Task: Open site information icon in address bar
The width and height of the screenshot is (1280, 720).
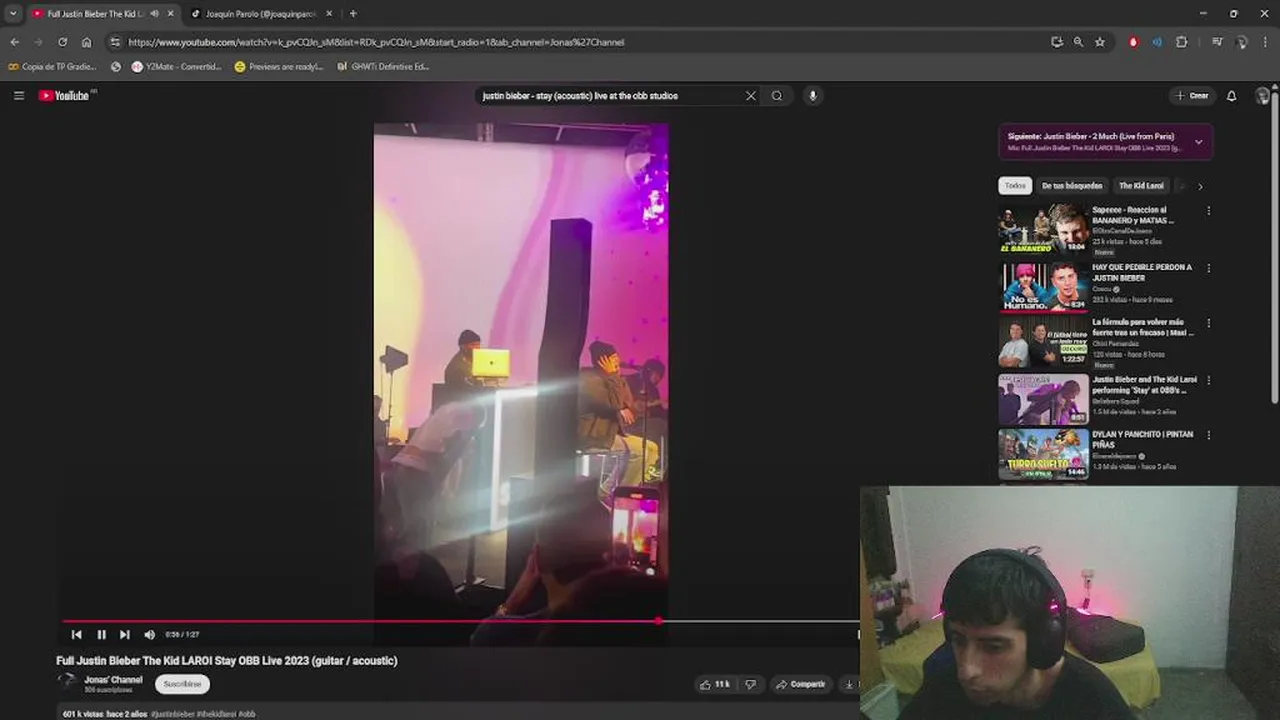Action: [x=115, y=42]
